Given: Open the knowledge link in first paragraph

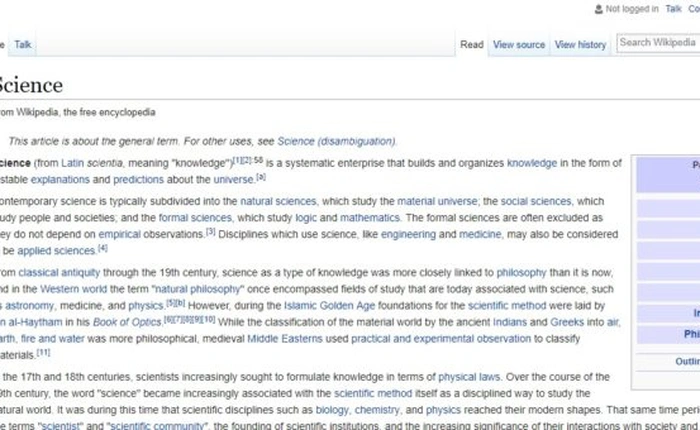Looking at the screenshot, I should (x=532, y=163).
